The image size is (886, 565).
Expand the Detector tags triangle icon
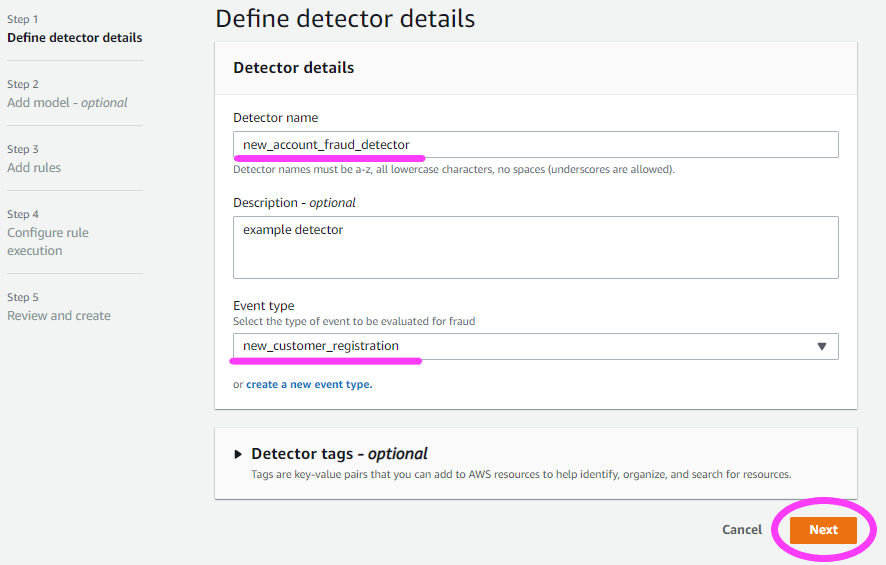point(238,454)
